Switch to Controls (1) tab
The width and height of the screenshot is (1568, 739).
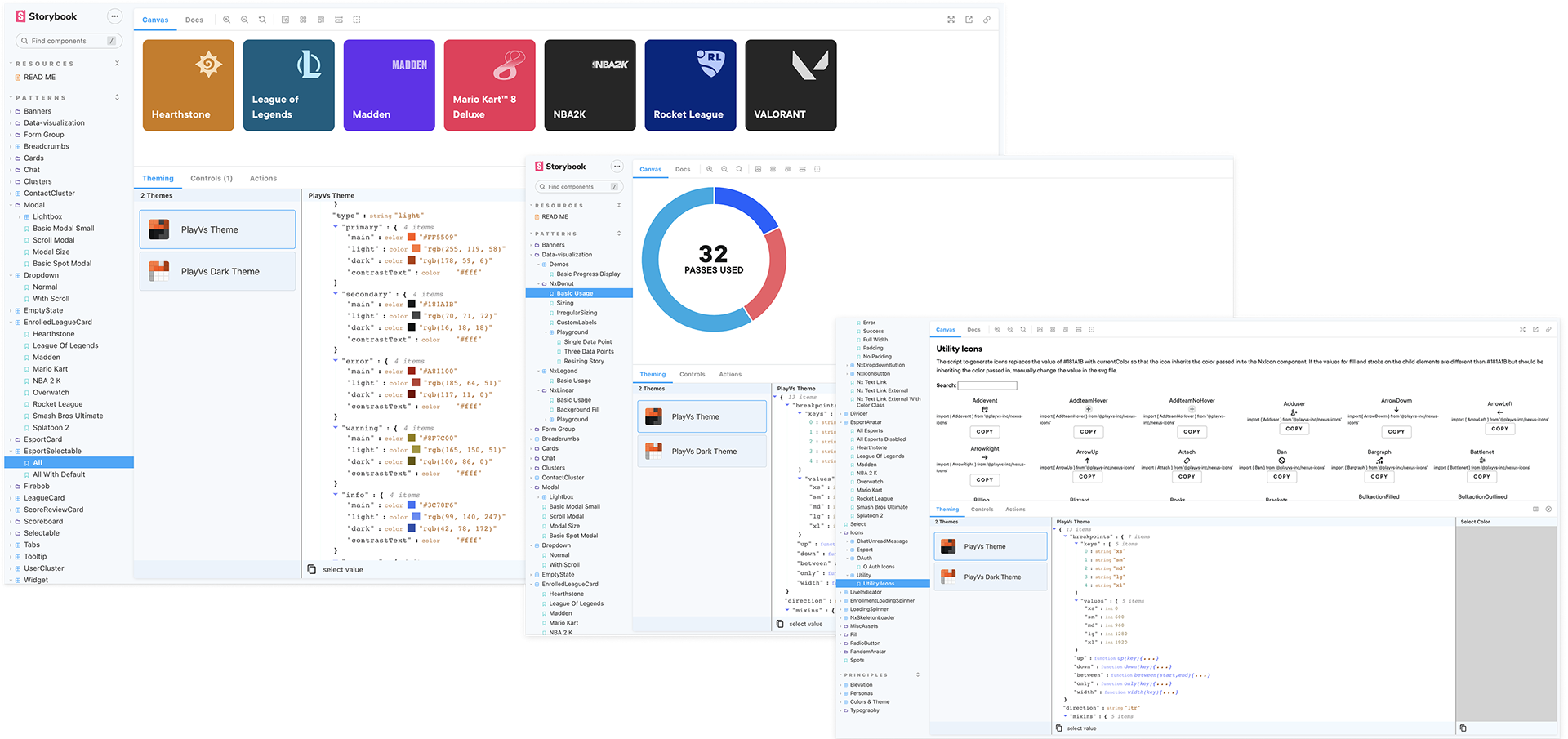click(212, 178)
